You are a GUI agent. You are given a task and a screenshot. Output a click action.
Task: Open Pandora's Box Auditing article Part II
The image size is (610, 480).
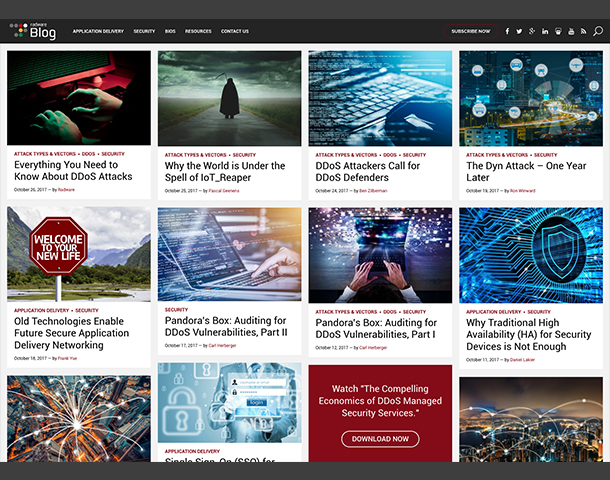(226, 326)
